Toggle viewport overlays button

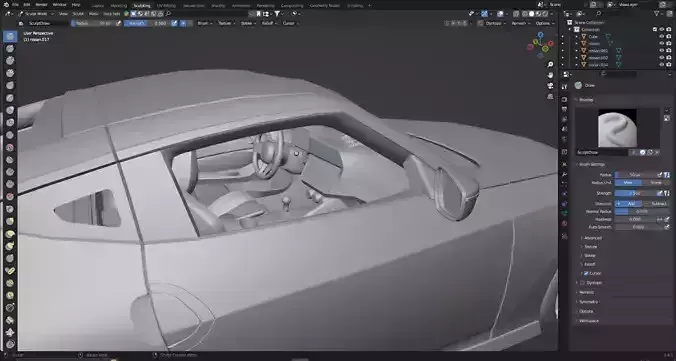(x=500, y=14)
